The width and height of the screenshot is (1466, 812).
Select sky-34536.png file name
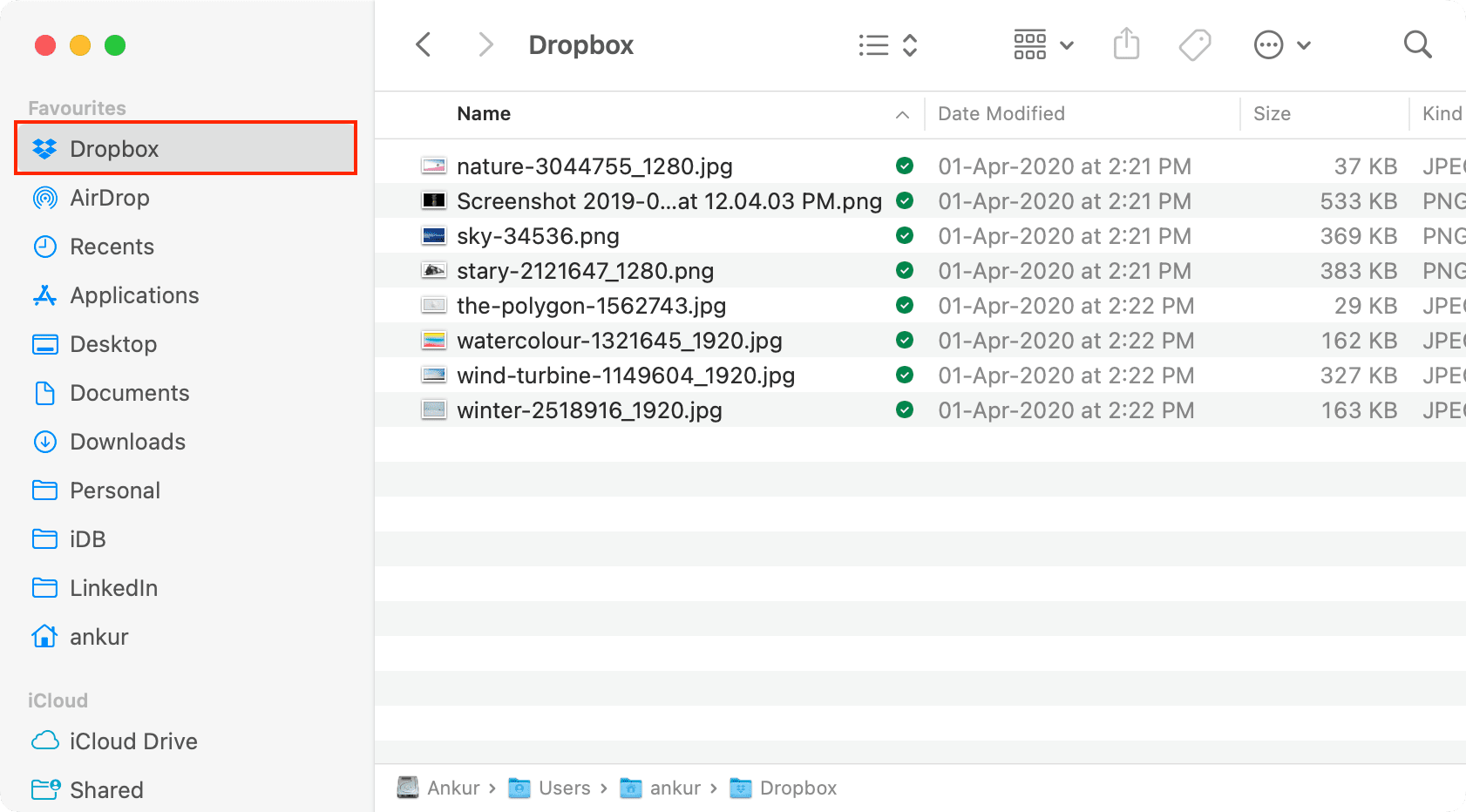538,236
